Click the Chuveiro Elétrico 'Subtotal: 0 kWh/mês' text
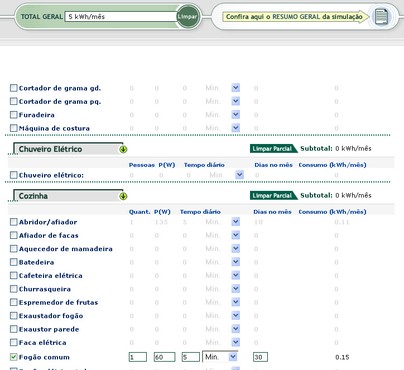404x370 pixels. tap(336, 149)
